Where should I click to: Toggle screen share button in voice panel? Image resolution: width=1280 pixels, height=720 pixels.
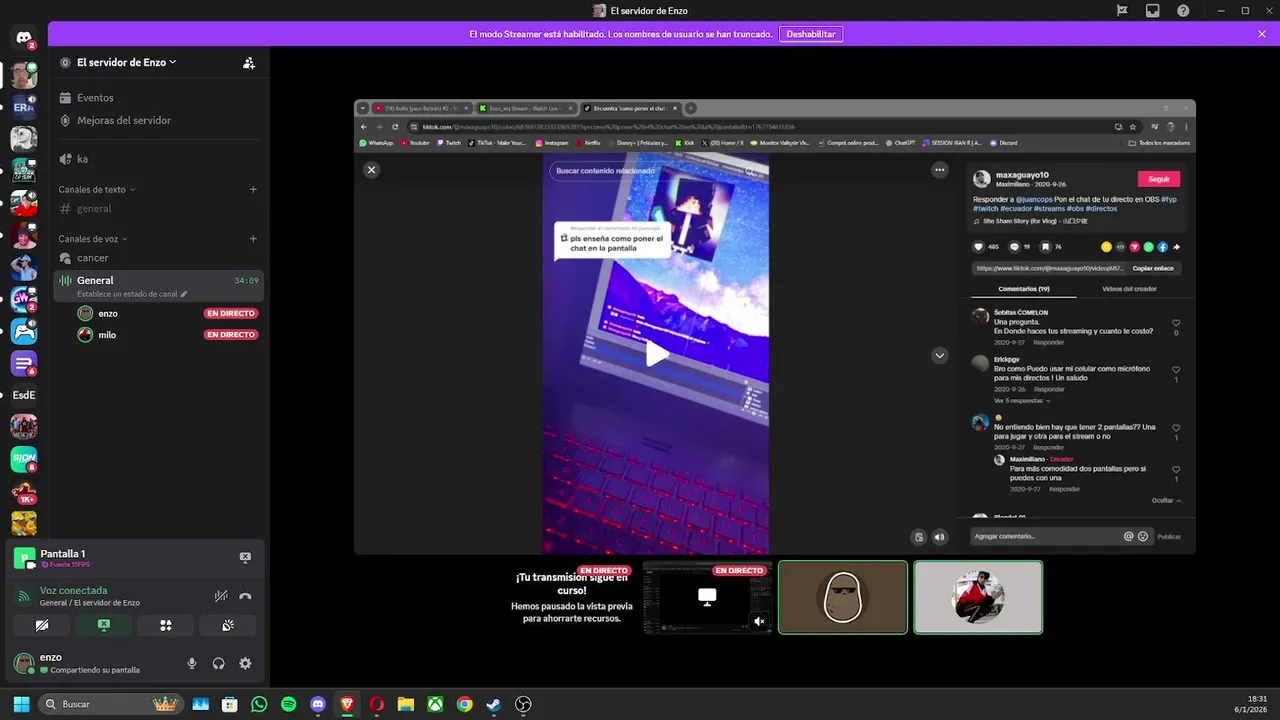104,625
